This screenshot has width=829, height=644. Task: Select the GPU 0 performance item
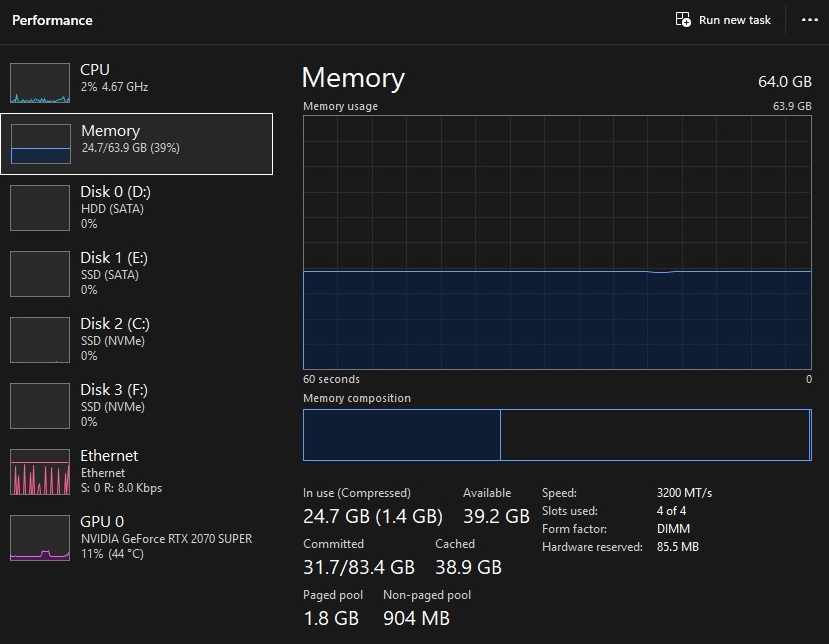(x=136, y=538)
